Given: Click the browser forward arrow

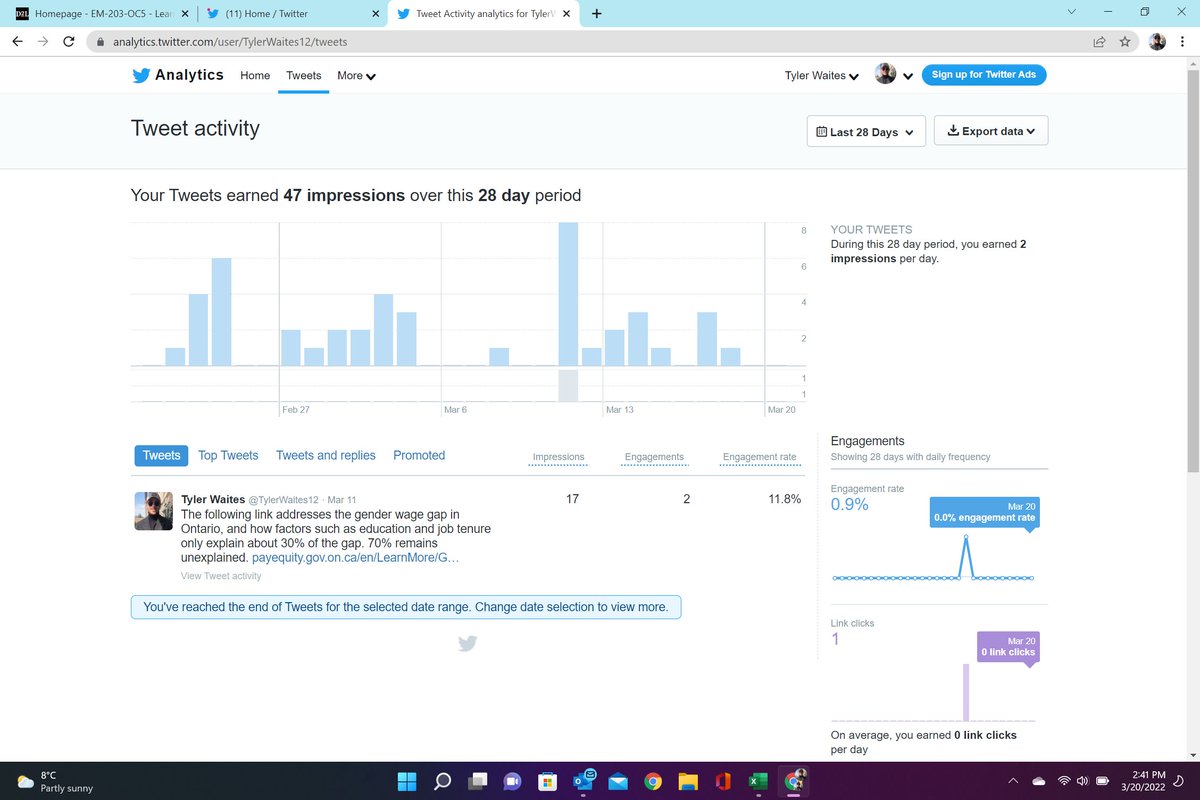Looking at the screenshot, I should pos(43,42).
